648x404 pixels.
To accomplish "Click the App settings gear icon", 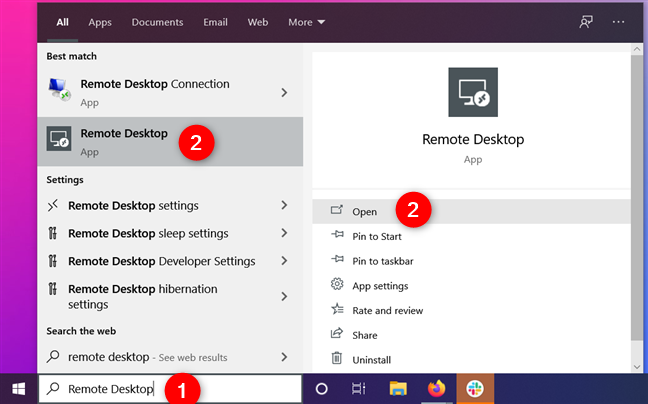I will coord(337,284).
